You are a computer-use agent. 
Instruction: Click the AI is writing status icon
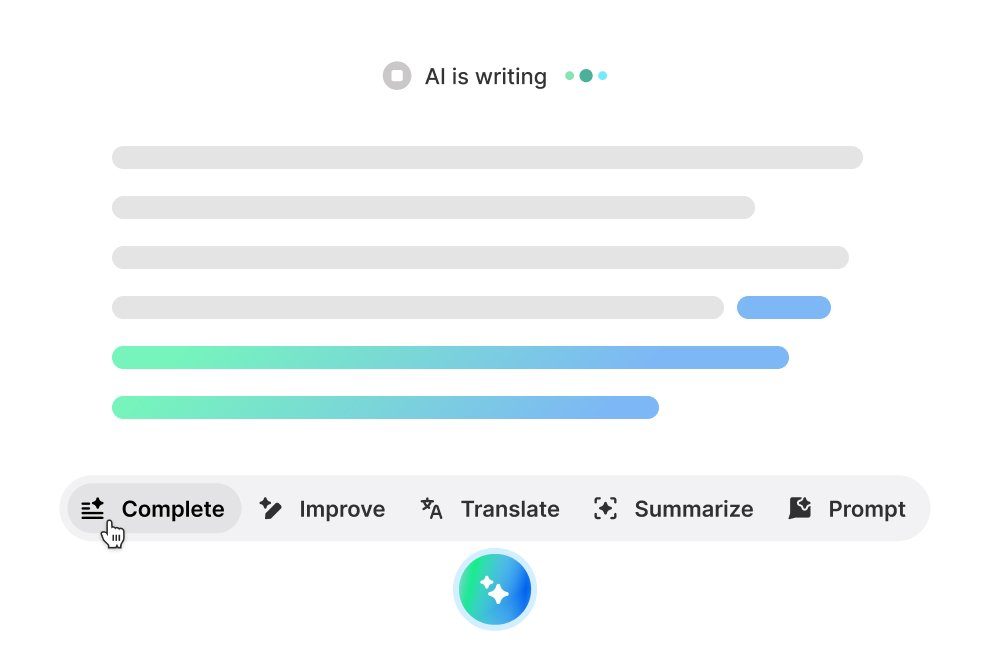click(x=396, y=75)
